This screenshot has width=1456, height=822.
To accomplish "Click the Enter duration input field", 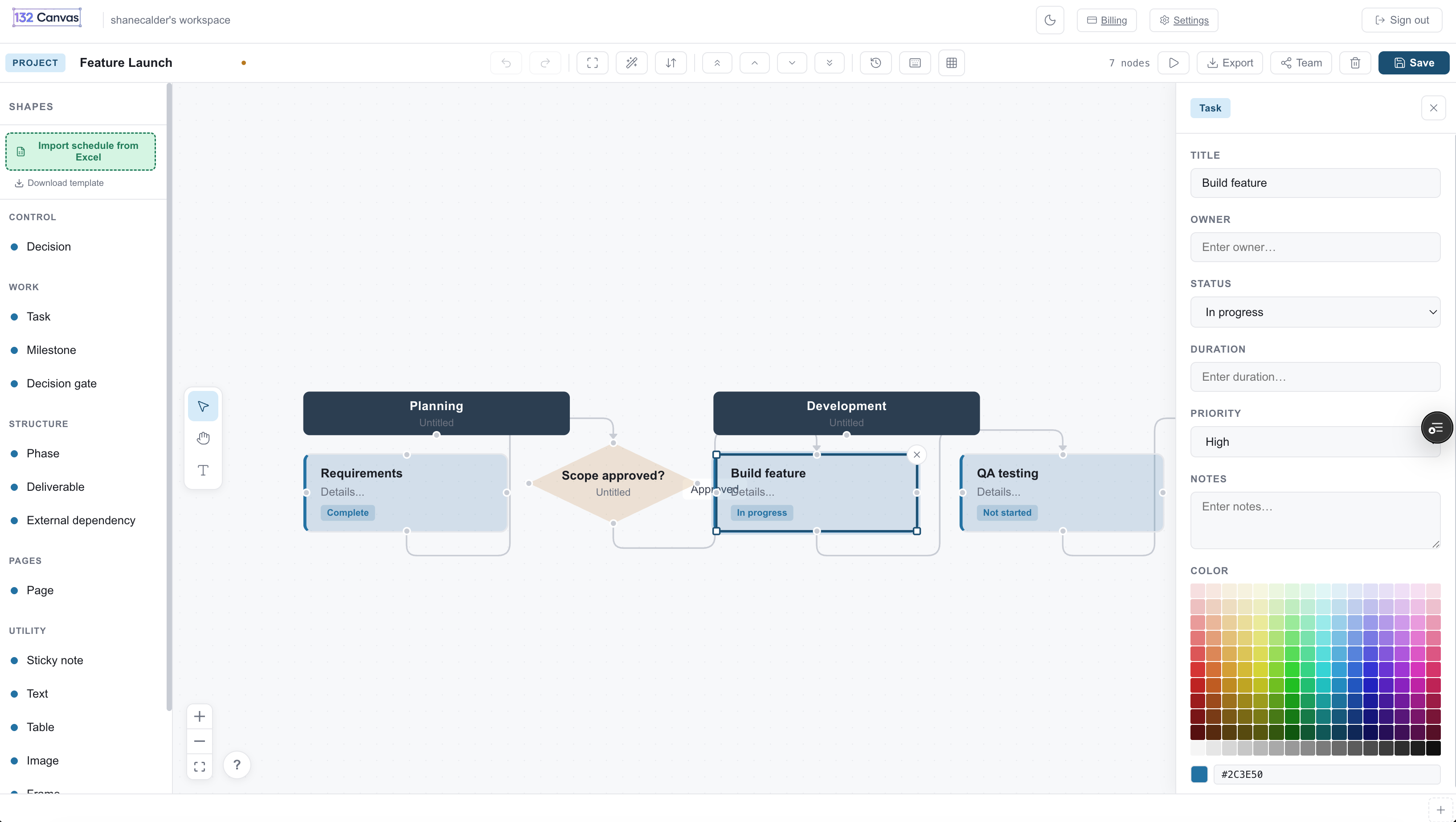I will click(x=1315, y=377).
